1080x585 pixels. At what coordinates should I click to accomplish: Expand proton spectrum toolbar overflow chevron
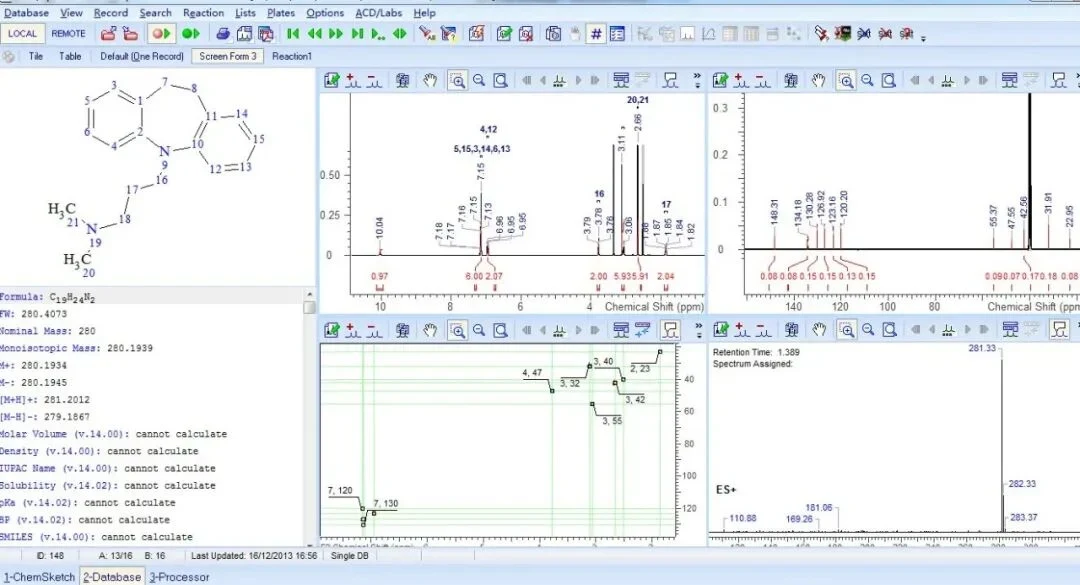[697, 81]
